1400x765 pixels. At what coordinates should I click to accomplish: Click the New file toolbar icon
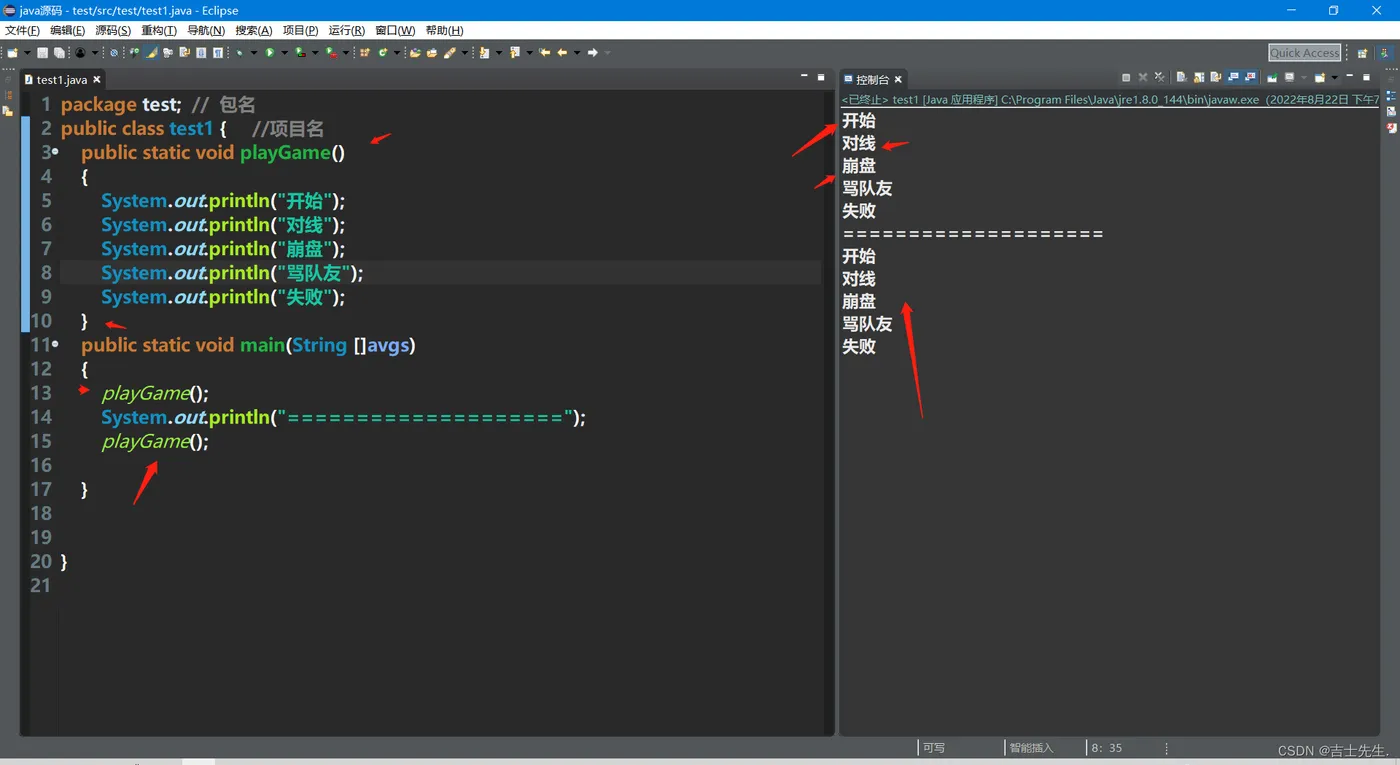coord(12,52)
